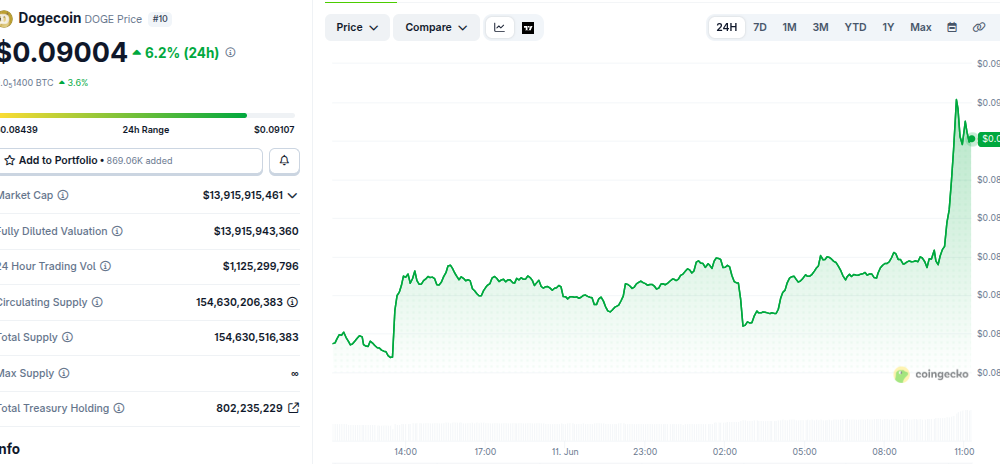Click the 869.06K added text
This screenshot has width=1000, height=464.
click(139, 161)
